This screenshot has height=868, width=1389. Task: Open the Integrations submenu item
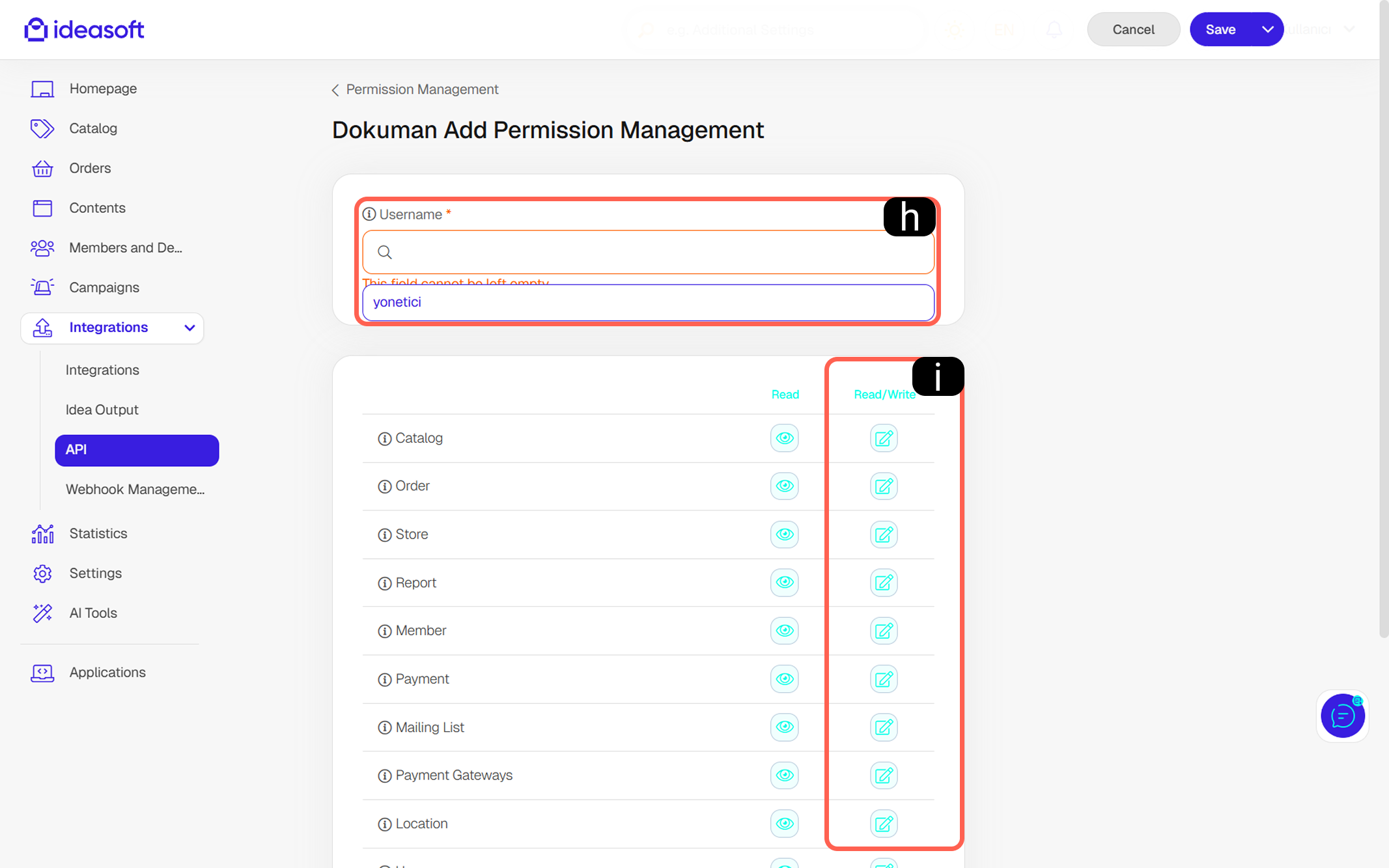tap(102, 370)
